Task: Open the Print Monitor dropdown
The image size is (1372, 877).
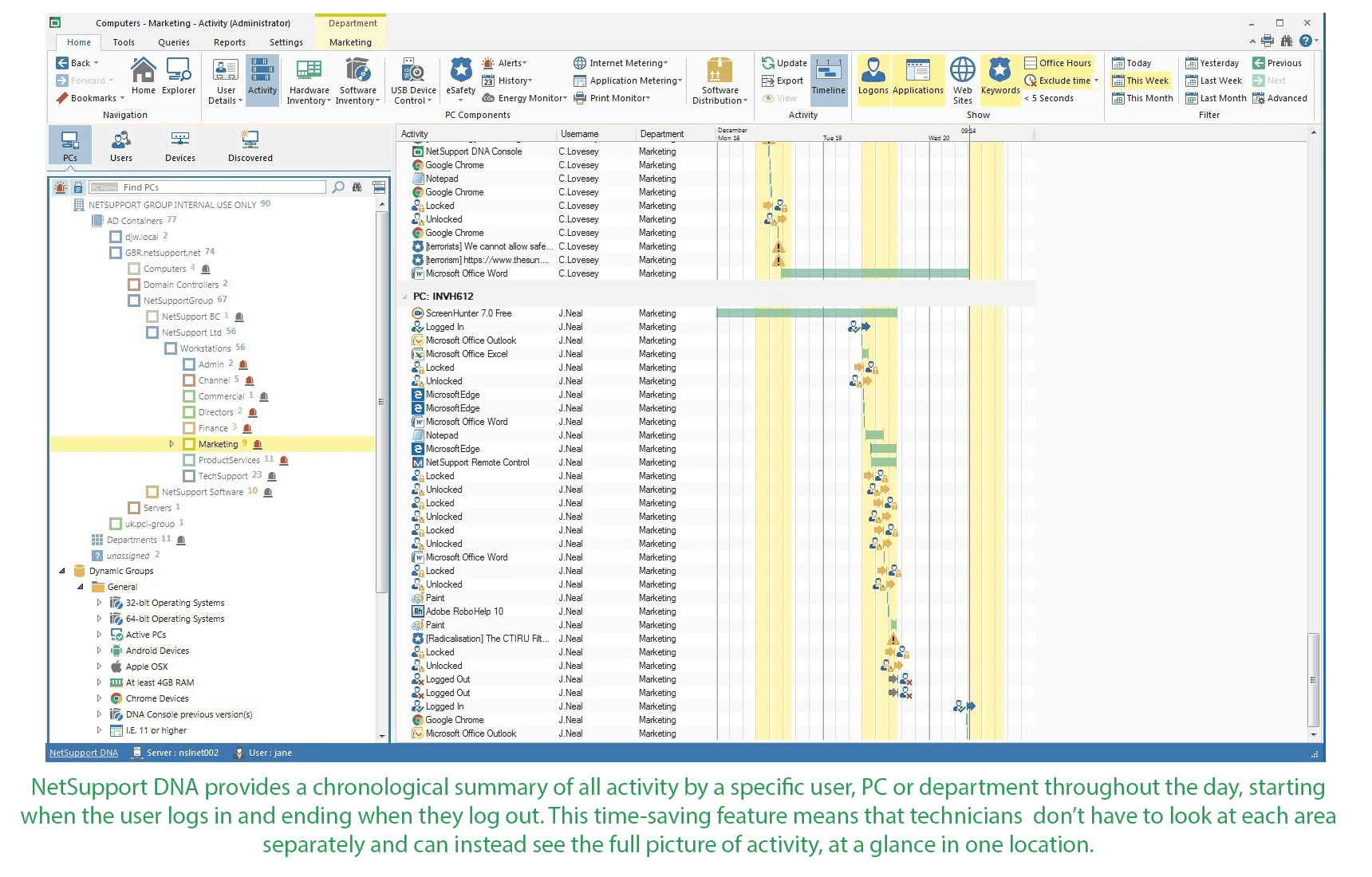Action: coord(612,98)
